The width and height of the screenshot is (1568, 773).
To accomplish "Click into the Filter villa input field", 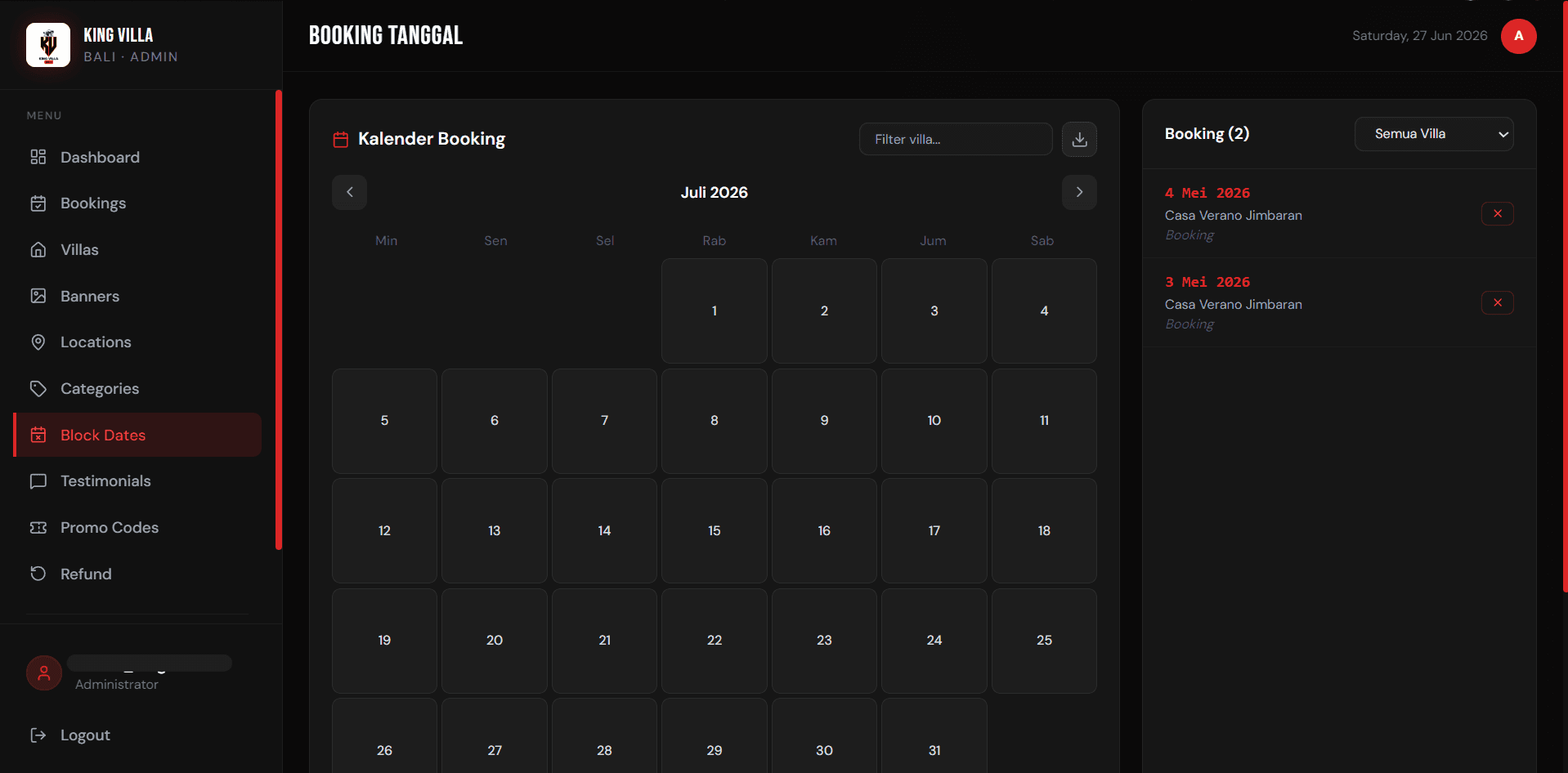I will [x=955, y=139].
